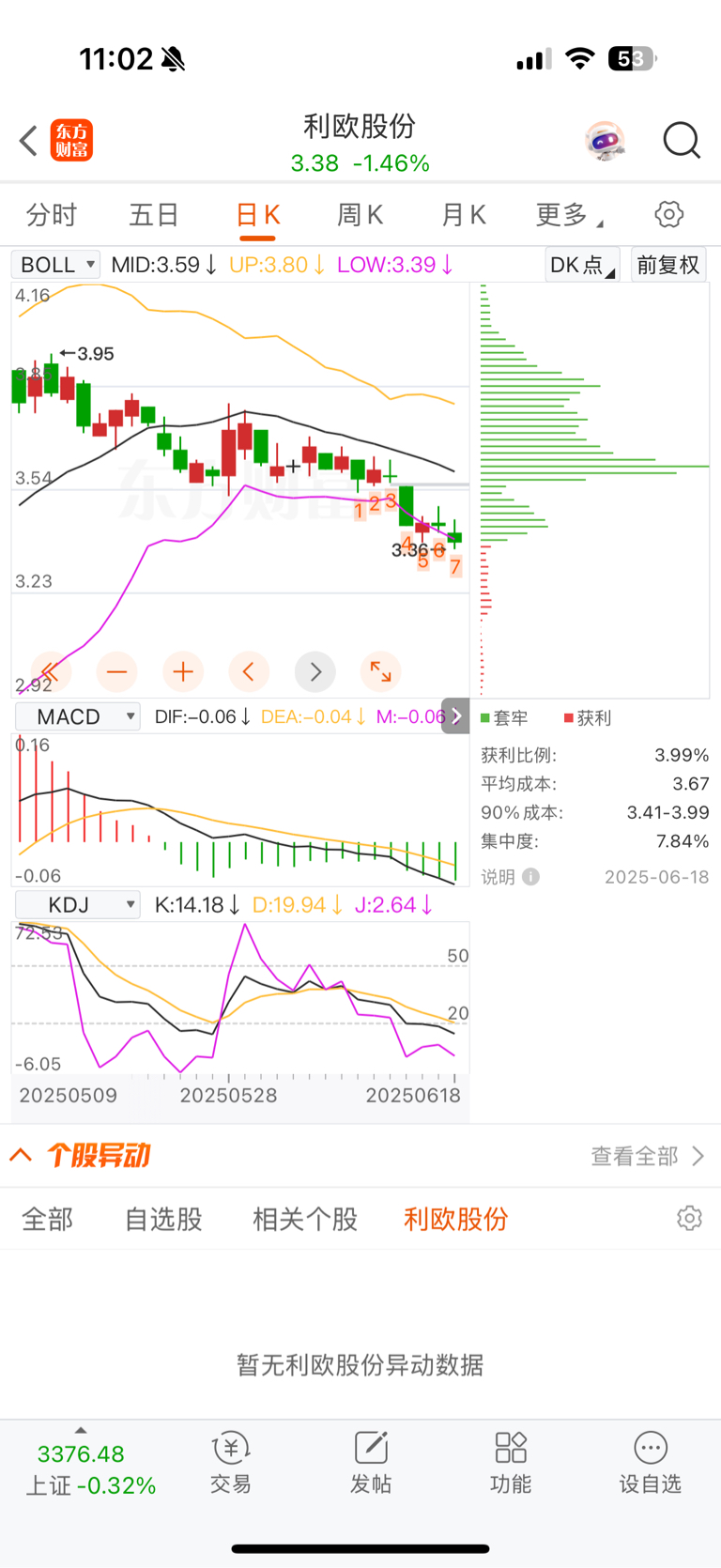The image size is (721, 1568).
Task: Tap J:2.64 KDJ value
Action: tap(393, 904)
